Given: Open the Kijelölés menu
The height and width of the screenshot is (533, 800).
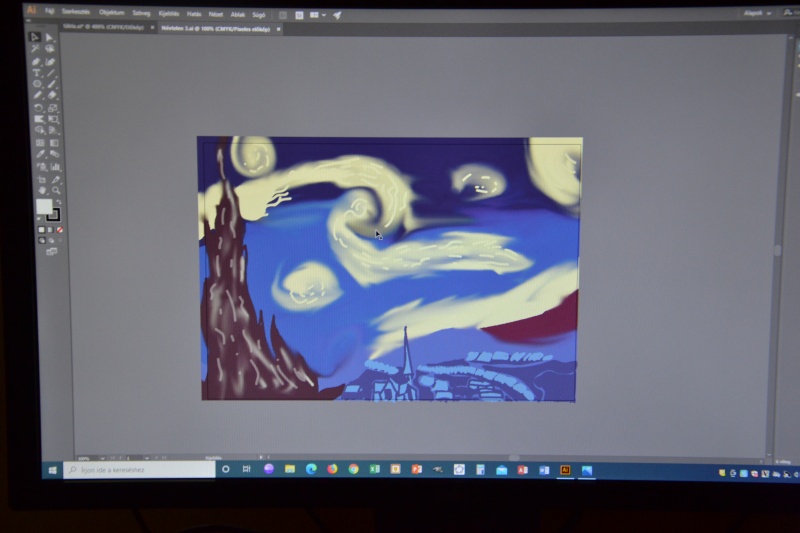Looking at the screenshot, I should [169, 14].
